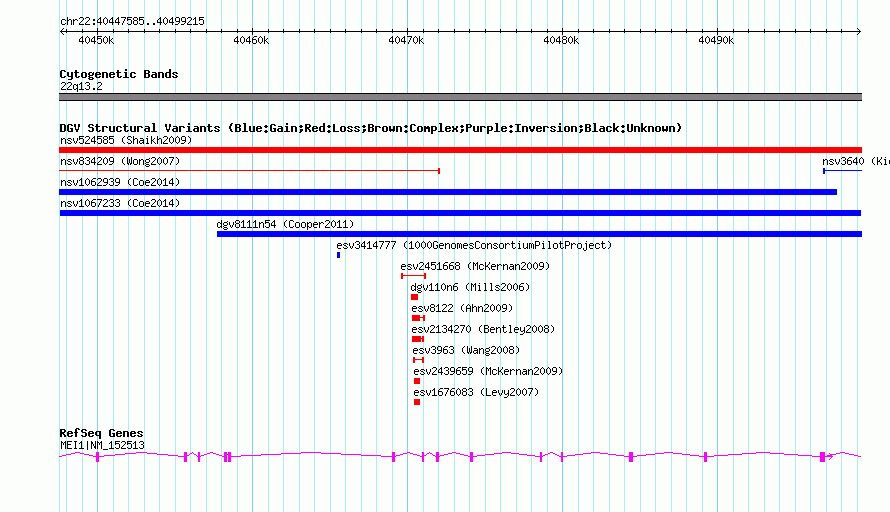Click the thin red nsv834209 variant line

[250, 170]
